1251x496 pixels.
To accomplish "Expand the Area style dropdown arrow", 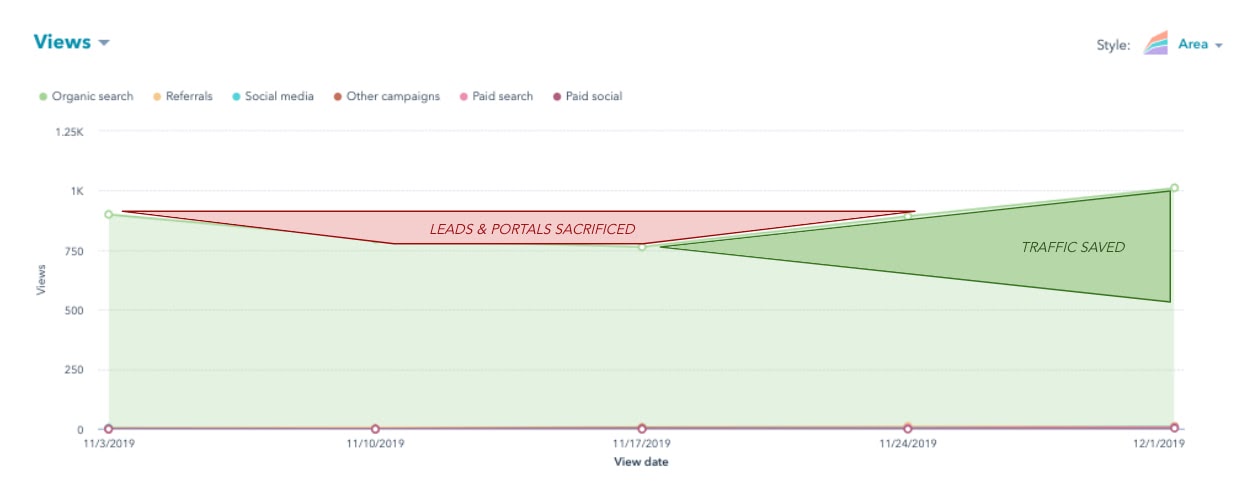I will (x=1218, y=45).
